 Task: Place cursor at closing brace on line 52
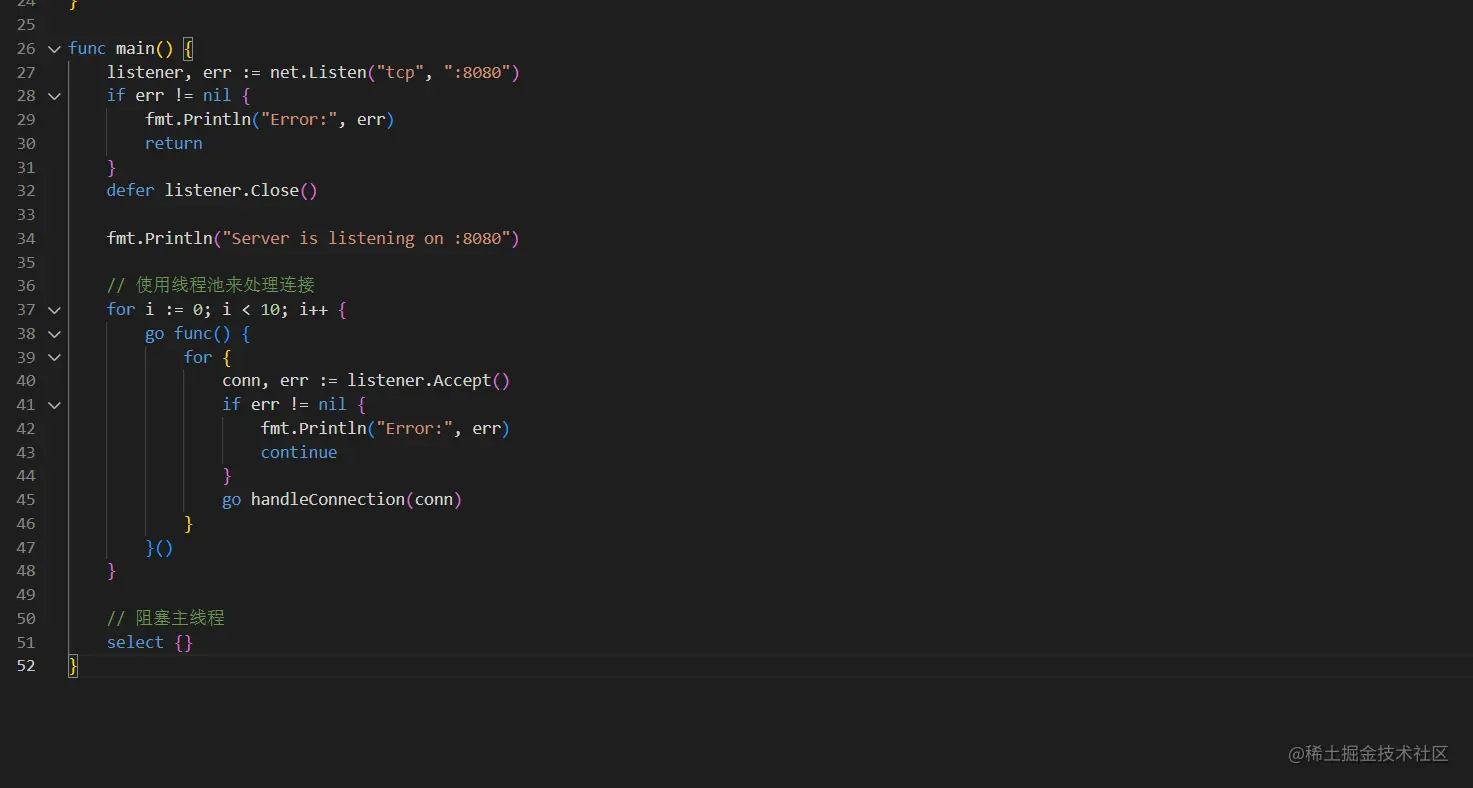[x=73, y=666]
